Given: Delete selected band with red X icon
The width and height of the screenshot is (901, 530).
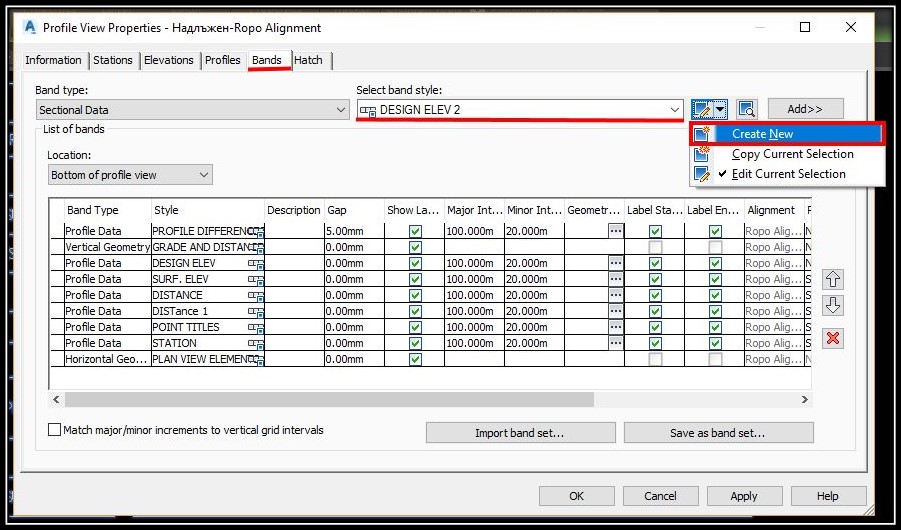Looking at the screenshot, I should [x=833, y=338].
